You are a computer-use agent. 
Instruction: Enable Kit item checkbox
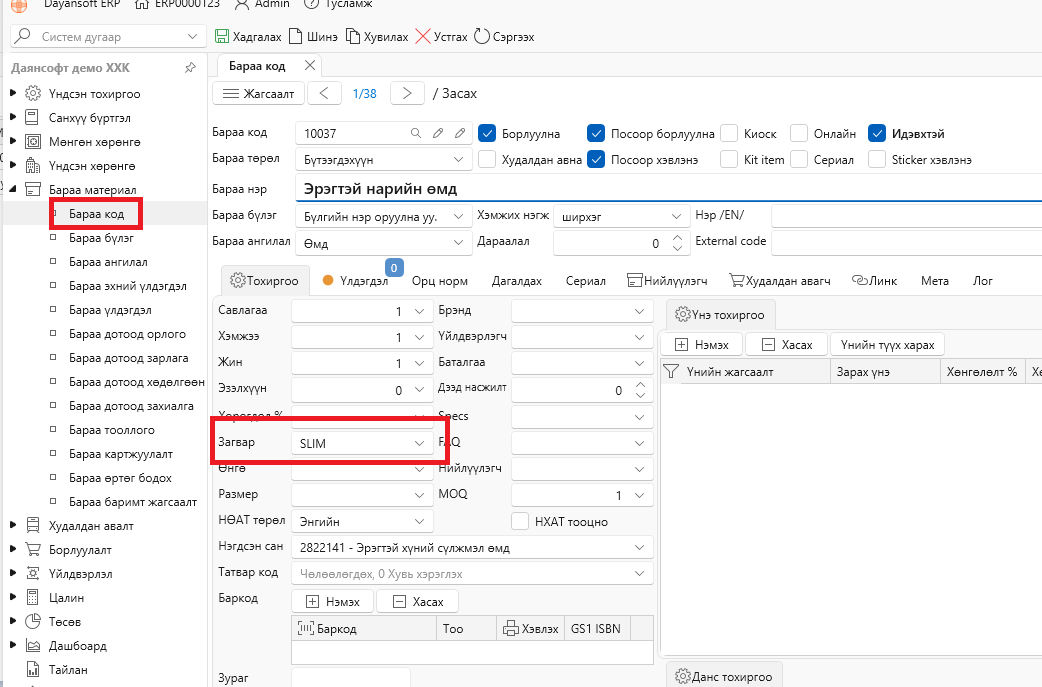(x=729, y=159)
